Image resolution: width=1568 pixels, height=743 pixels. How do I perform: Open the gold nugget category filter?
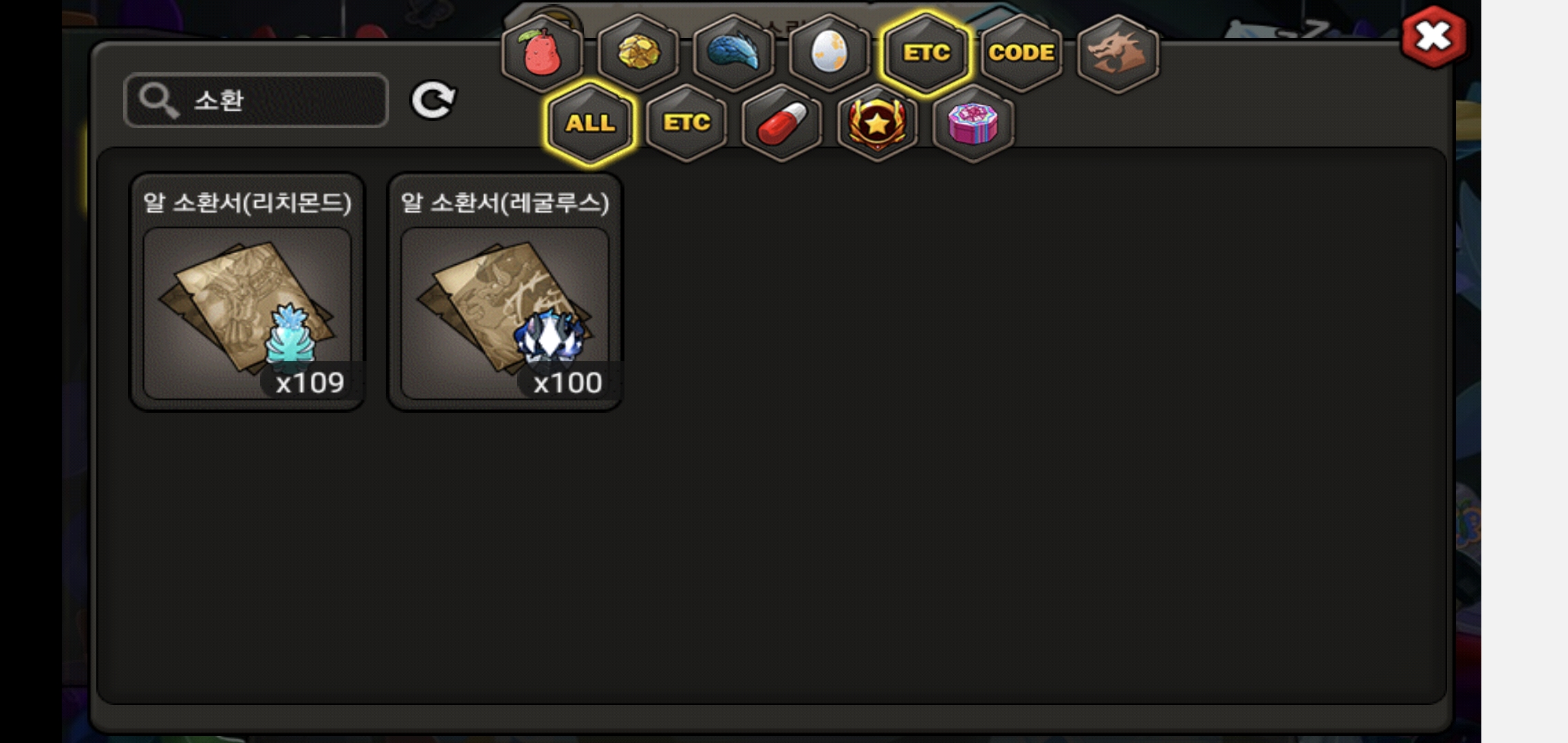pyautogui.click(x=638, y=53)
